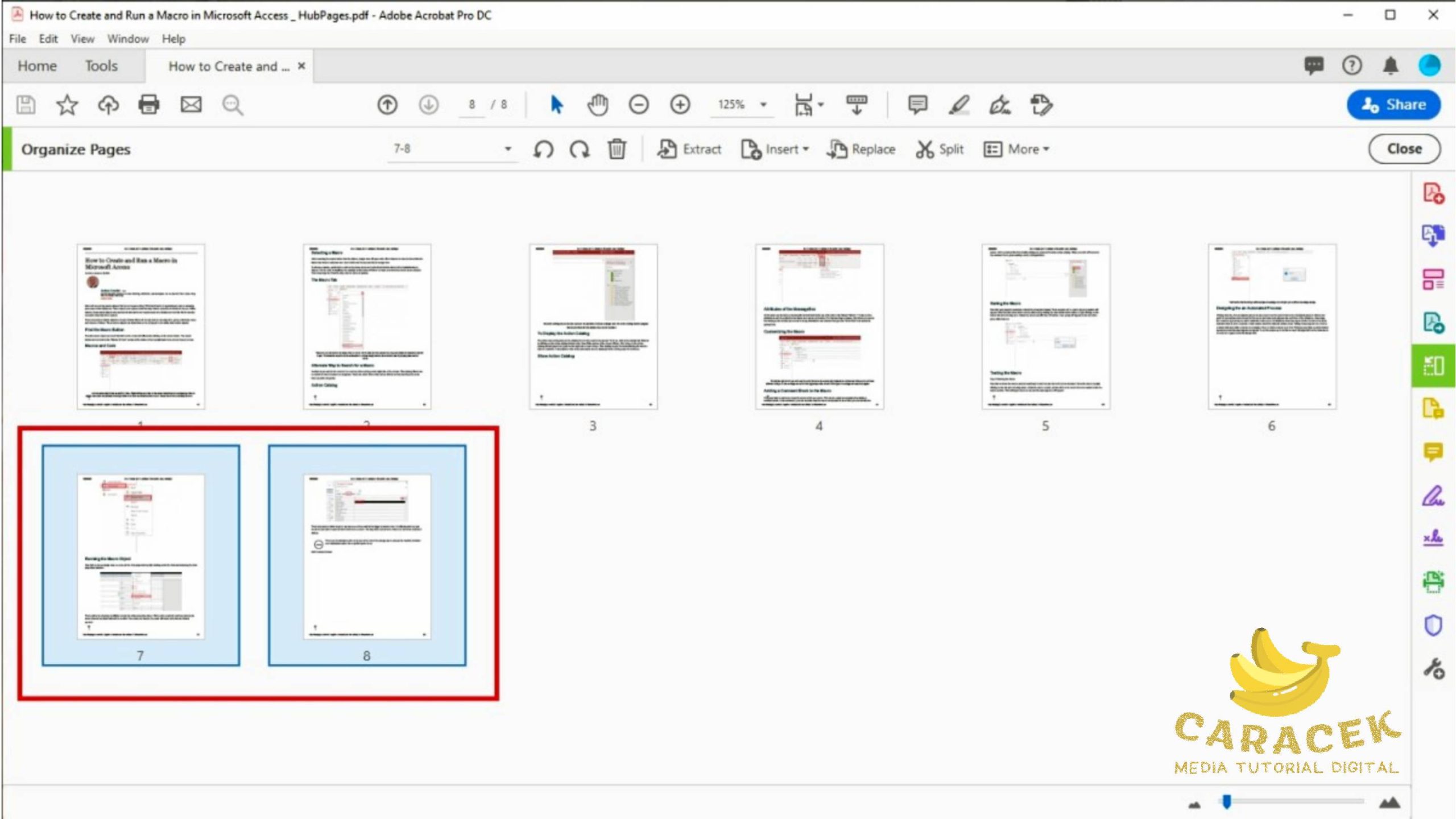Open the 125% zoom level dropdown
The height and width of the screenshot is (819, 1456).
[763, 105]
